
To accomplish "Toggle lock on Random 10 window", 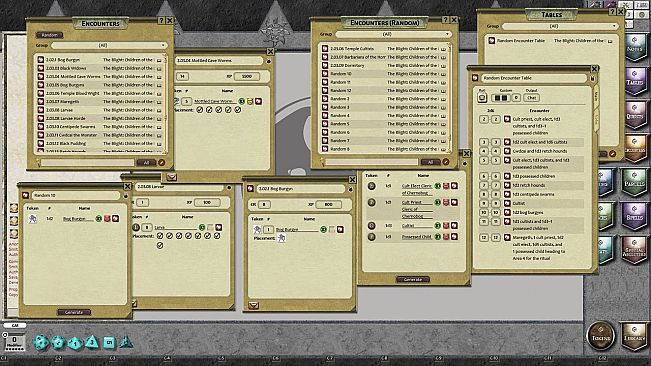I will (x=125, y=195).
